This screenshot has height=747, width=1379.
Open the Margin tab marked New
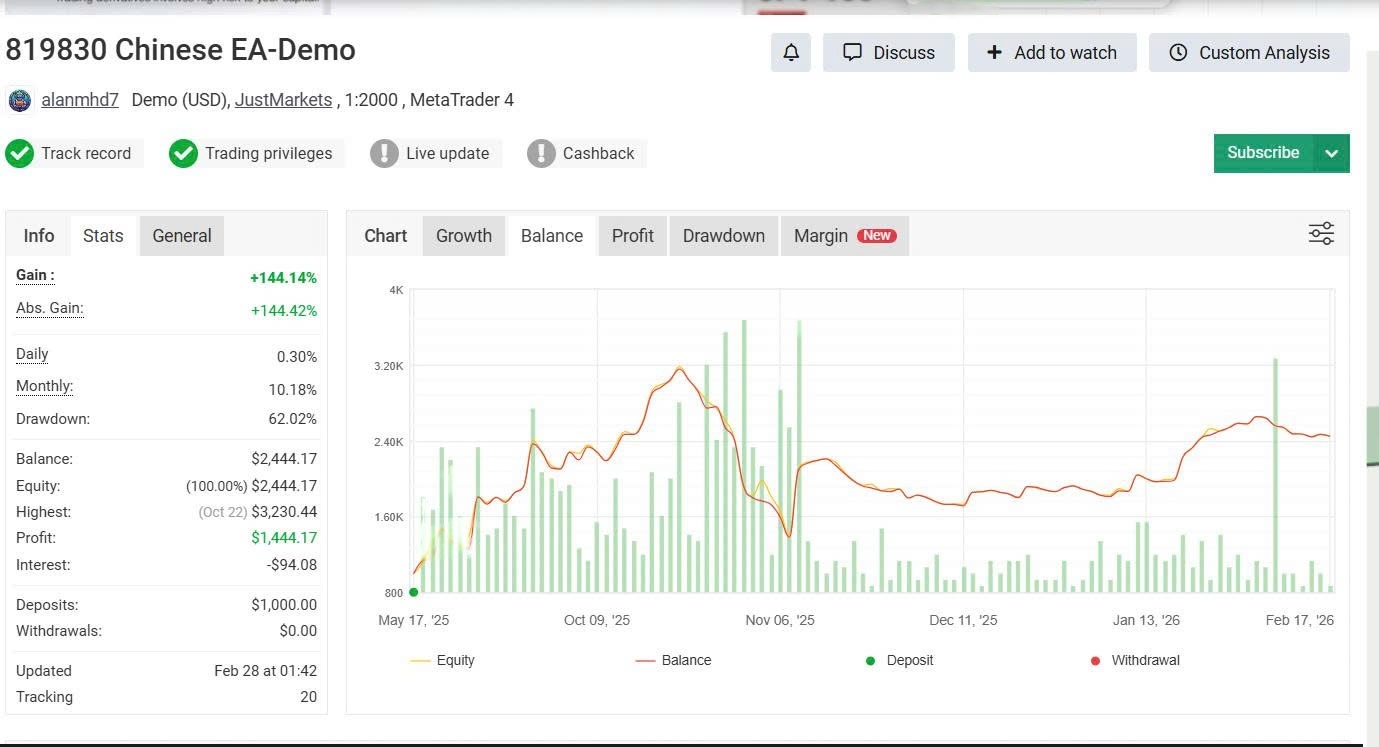844,236
